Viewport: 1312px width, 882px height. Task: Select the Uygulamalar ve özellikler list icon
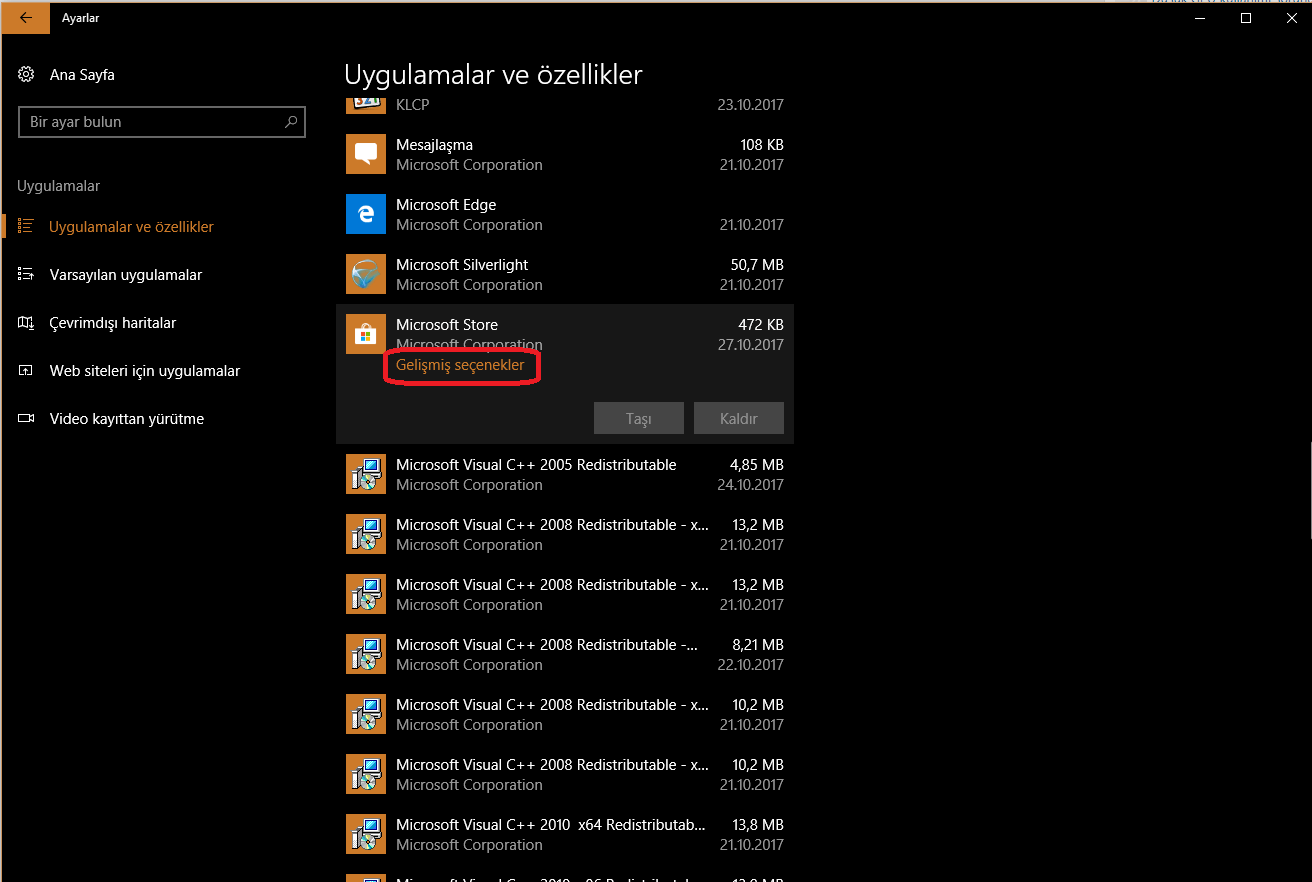pos(26,227)
